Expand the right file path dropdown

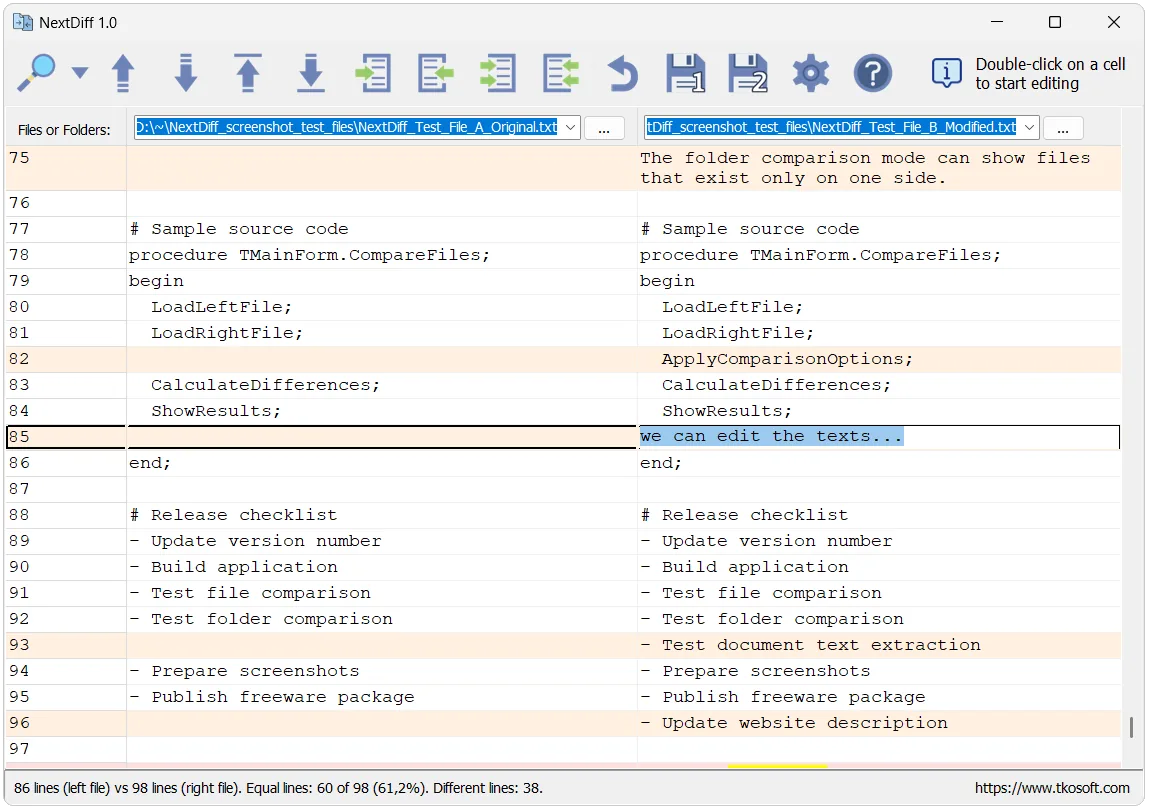[1030, 127]
